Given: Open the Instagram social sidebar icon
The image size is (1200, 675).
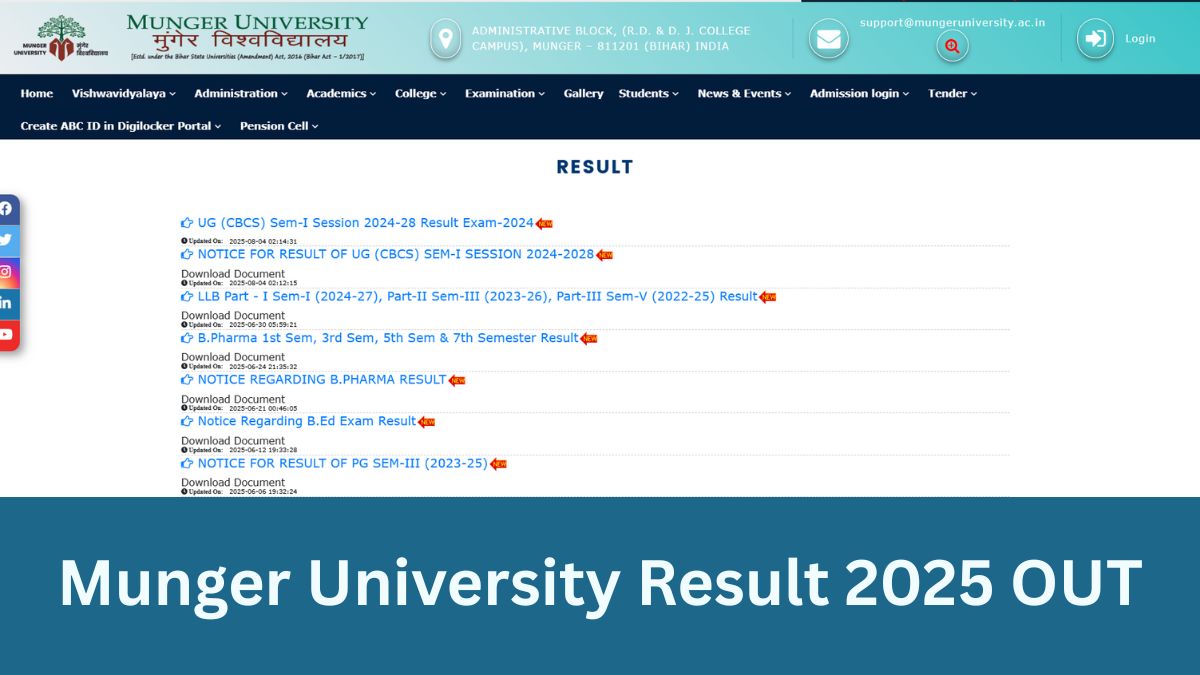Looking at the screenshot, I should 7,272.
